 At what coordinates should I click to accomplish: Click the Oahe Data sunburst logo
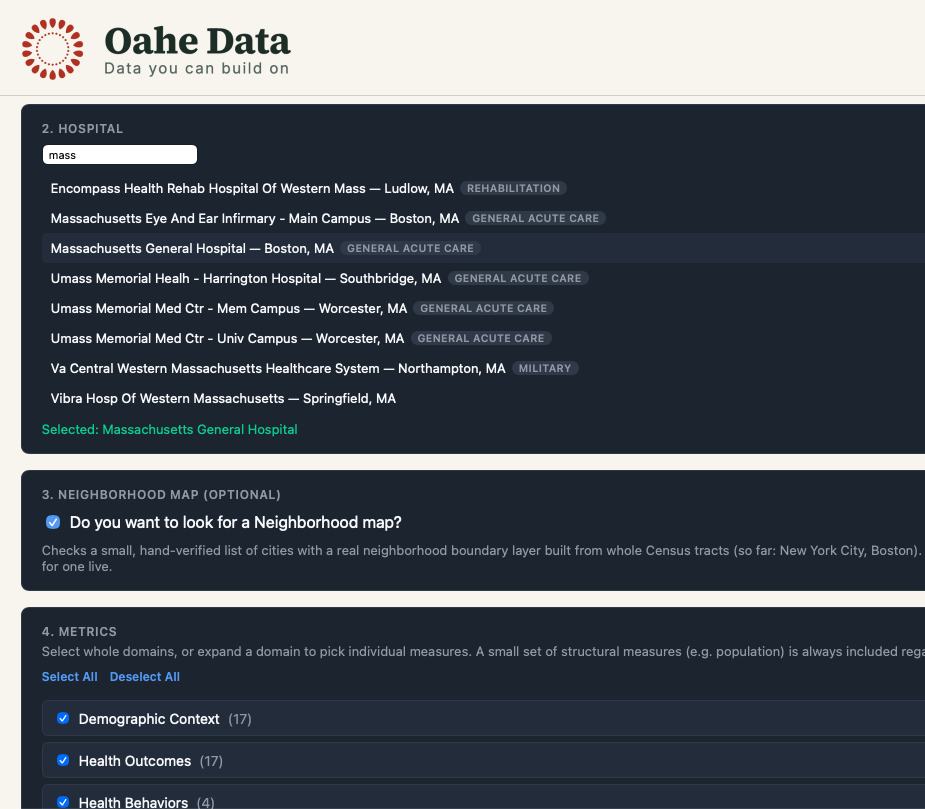pos(53,49)
